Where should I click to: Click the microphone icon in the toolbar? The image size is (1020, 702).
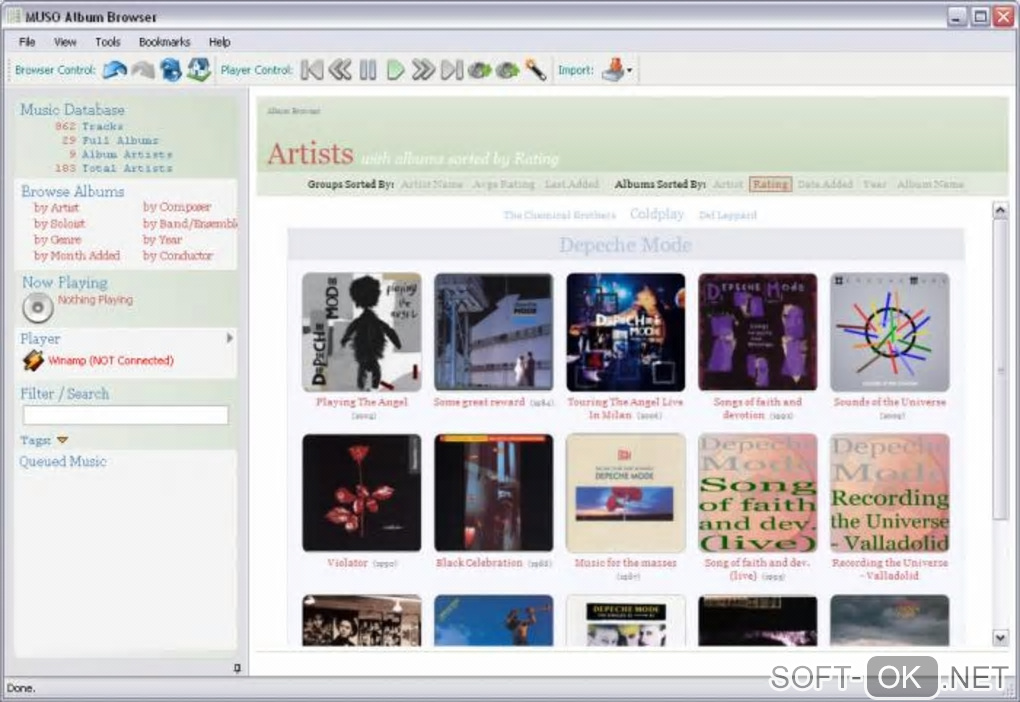coord(536,70)
